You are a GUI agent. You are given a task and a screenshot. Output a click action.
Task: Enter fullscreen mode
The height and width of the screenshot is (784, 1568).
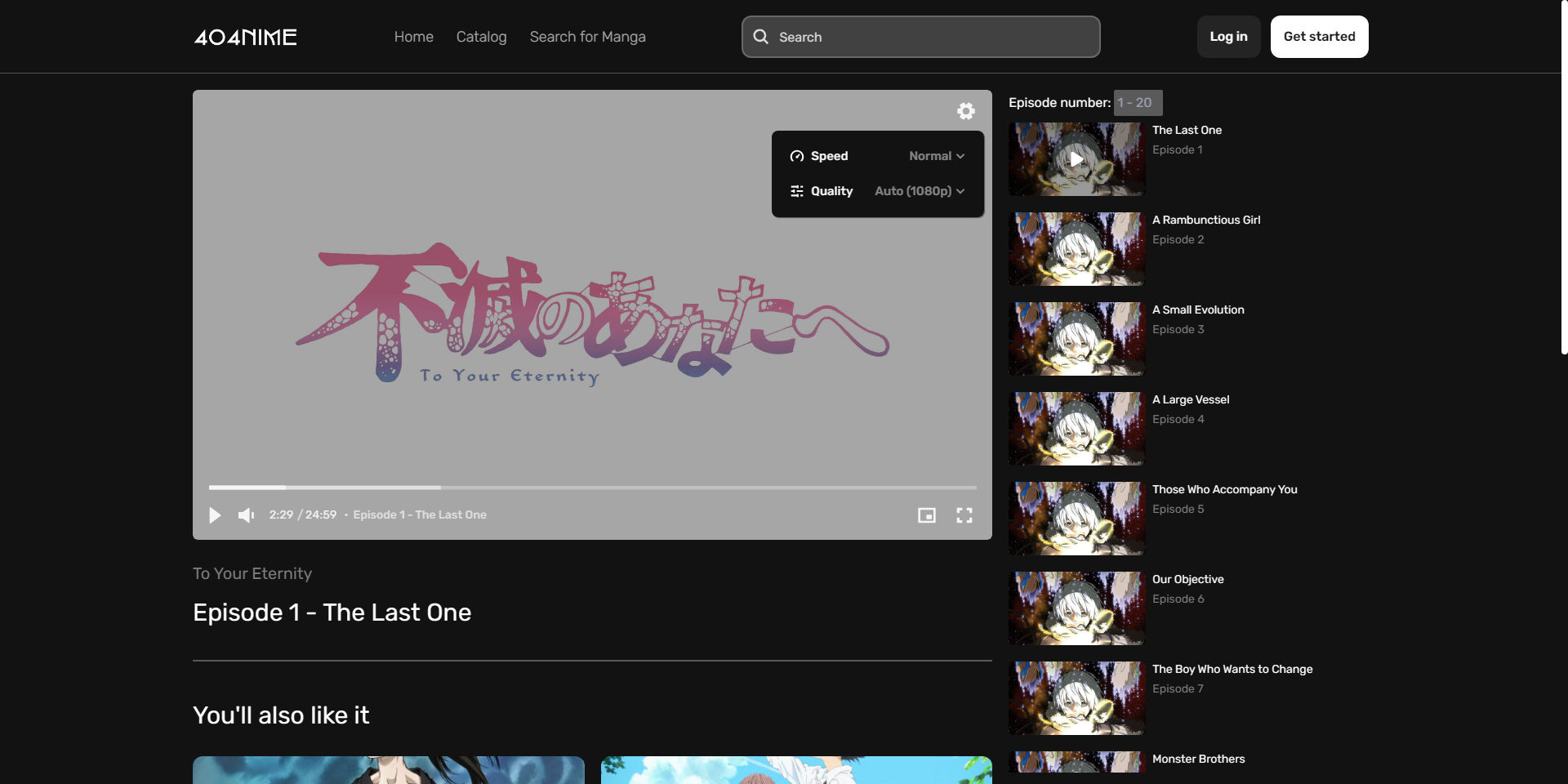click(x=964, y=515)
